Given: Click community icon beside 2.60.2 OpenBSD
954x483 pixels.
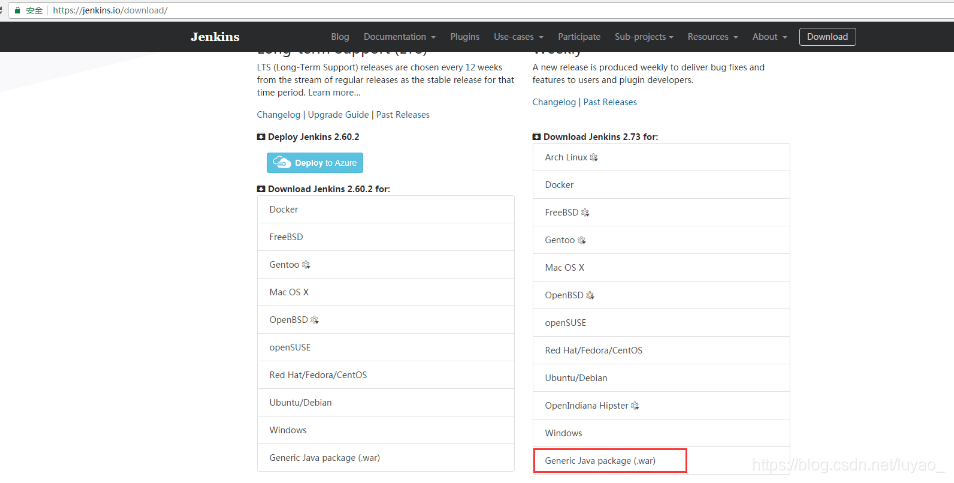Looking at the screenshot, I should 314,319.
